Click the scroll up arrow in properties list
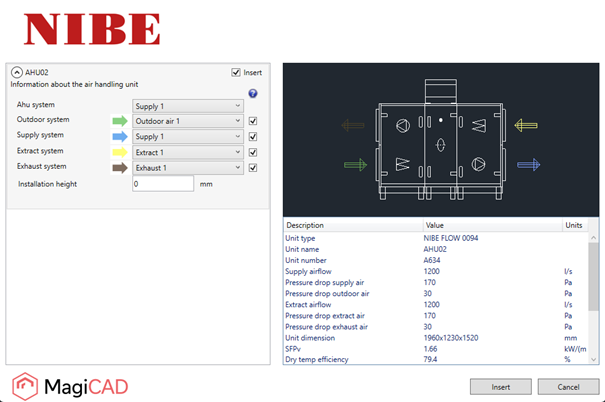The image size is (605, 402). pyautogui.click(x=593, y=238)
